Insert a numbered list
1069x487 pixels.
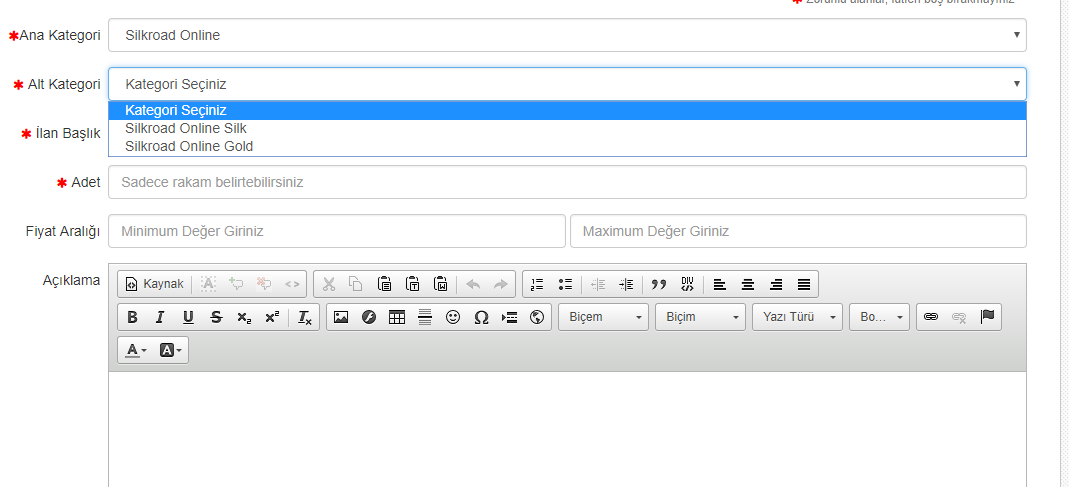pyautogui.click(x=537, y=284)
